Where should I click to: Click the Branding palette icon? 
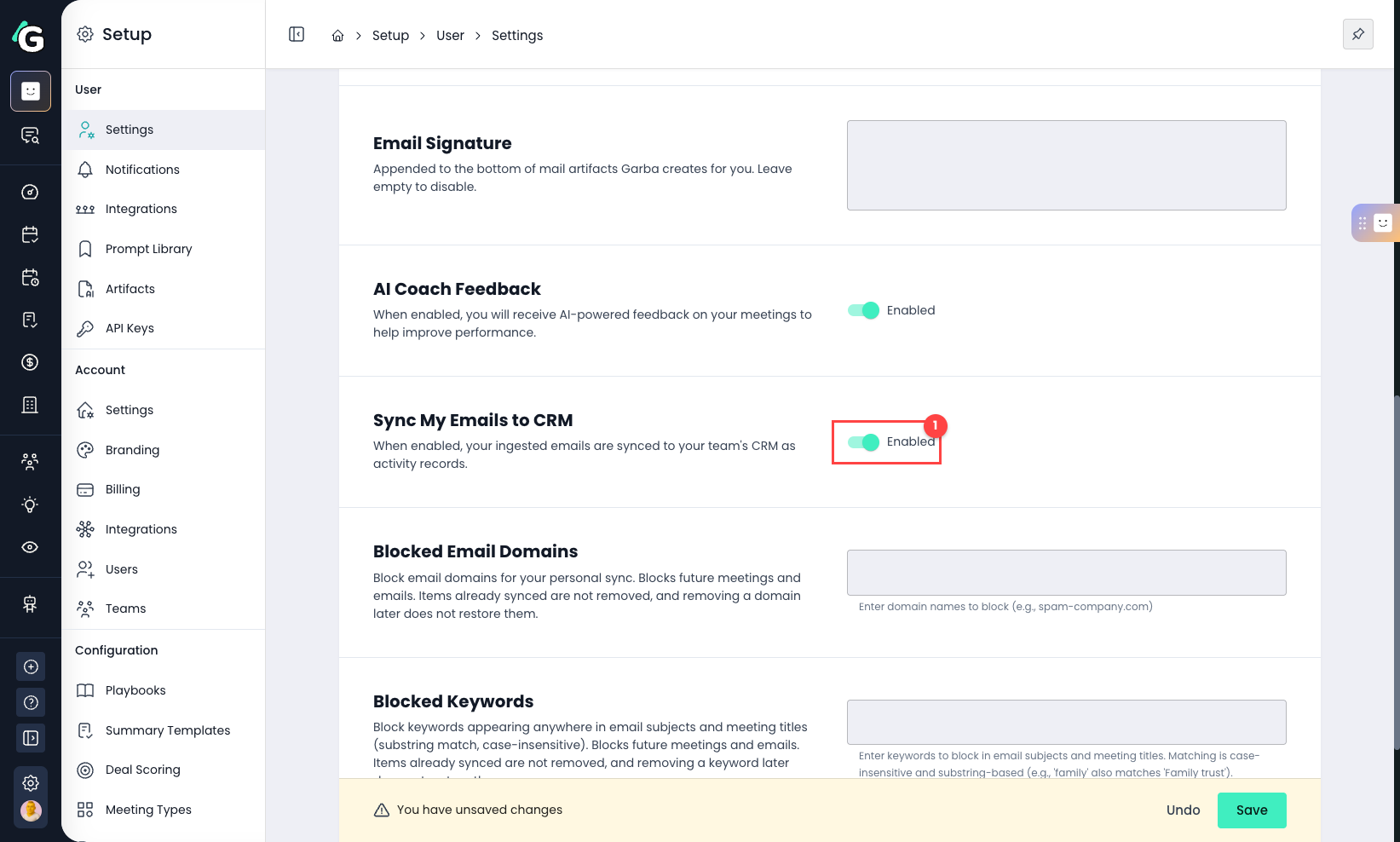coord(85,450)
